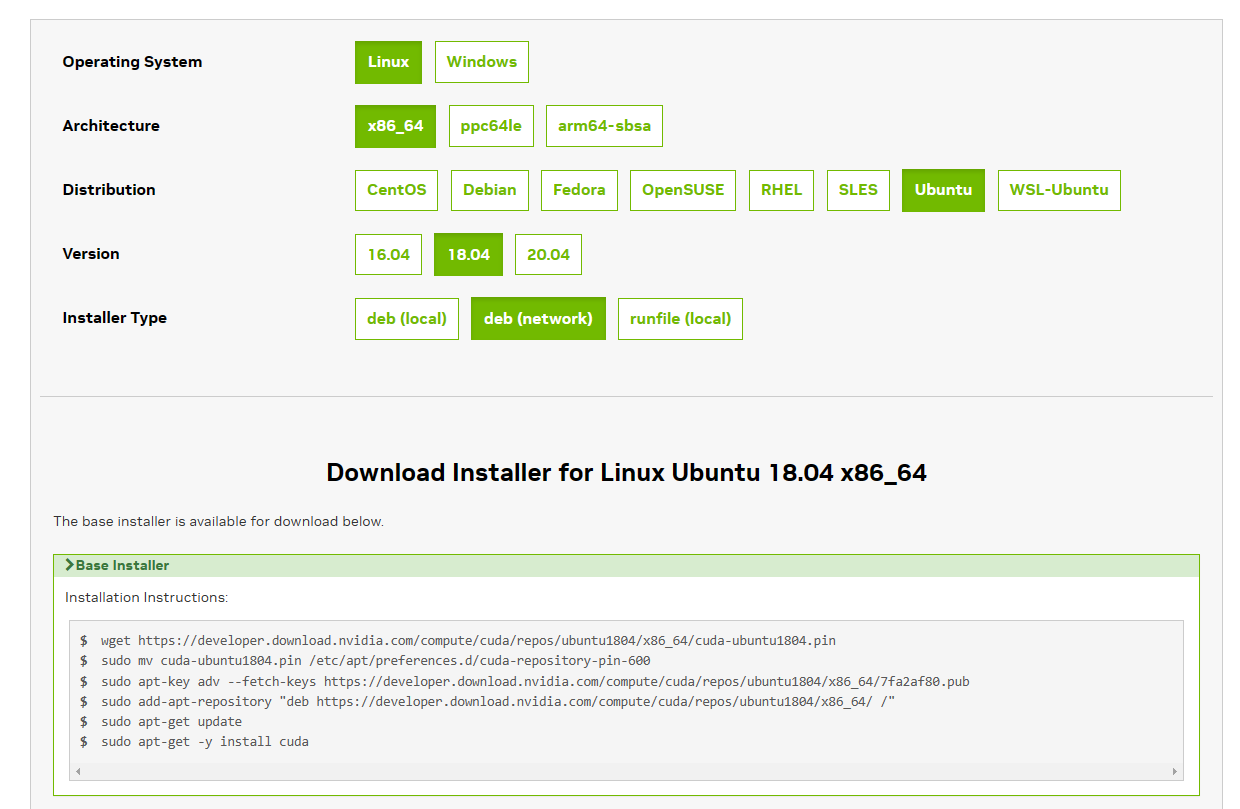The height and width of the screenshot is (809, 1240).
Task: Click the Version label
Action: [91, 254]
